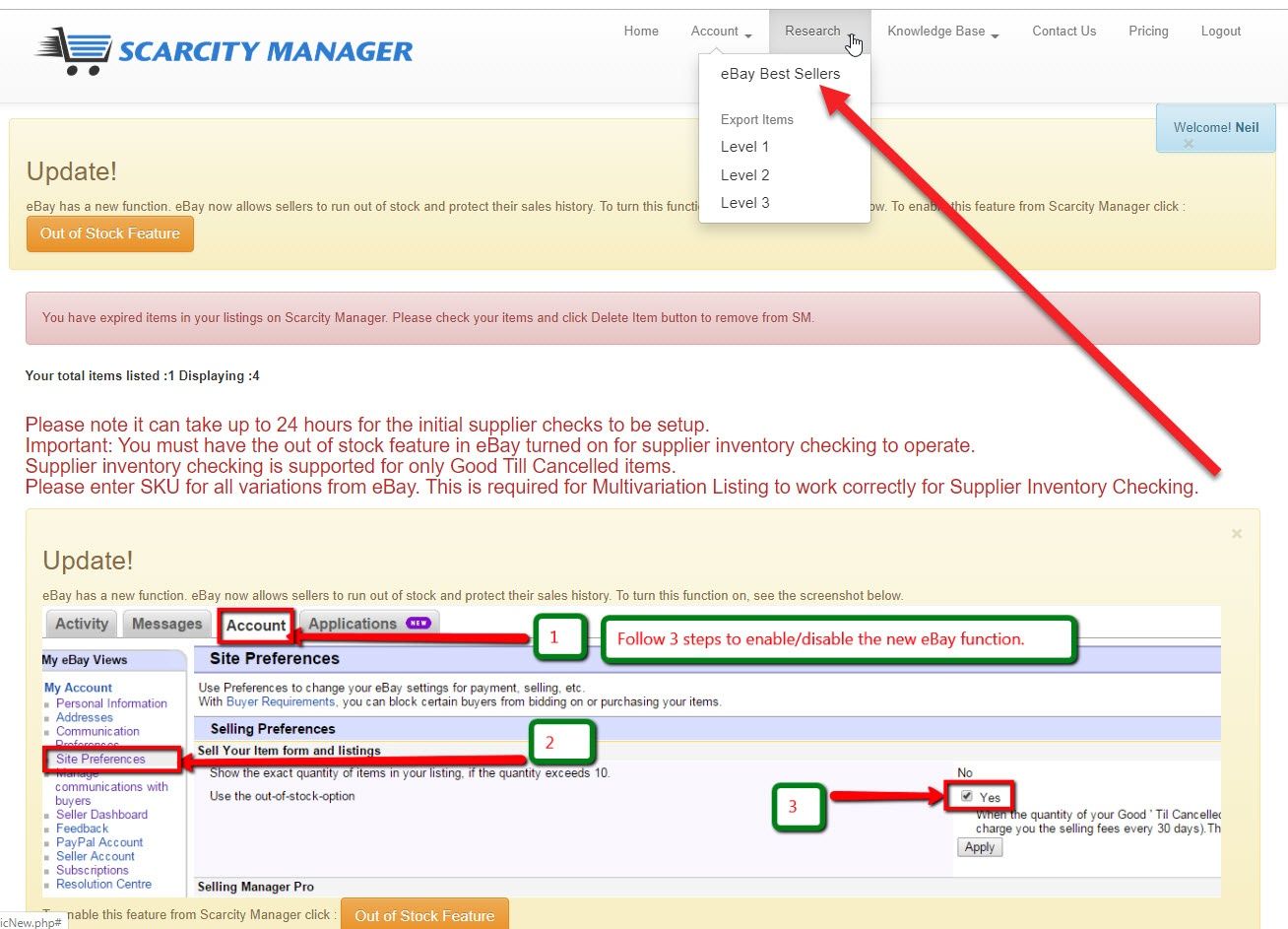1288x929 pixels.
Task: Select the Activity tab in eBay screenshot
Action: click(x=82, y=624)
